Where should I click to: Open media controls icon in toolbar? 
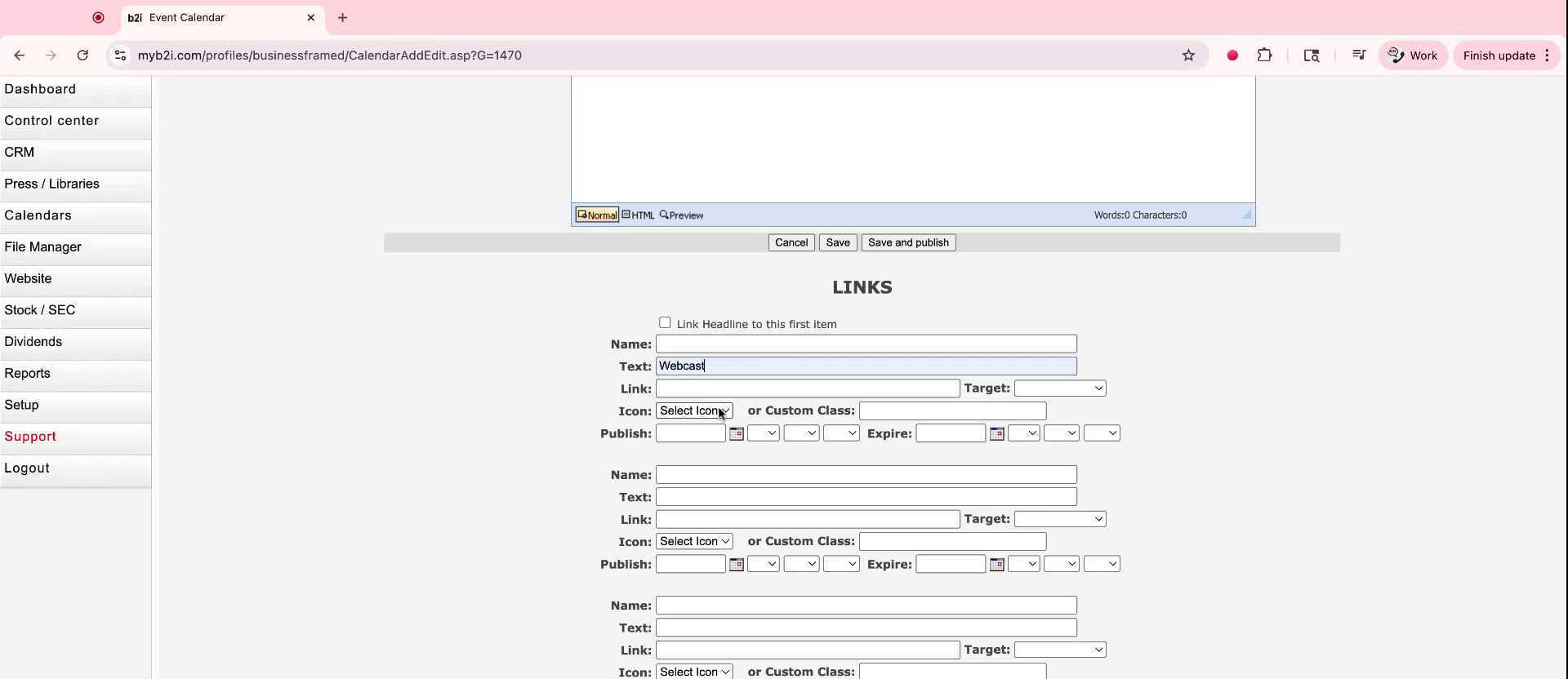tap(1359, 55)
